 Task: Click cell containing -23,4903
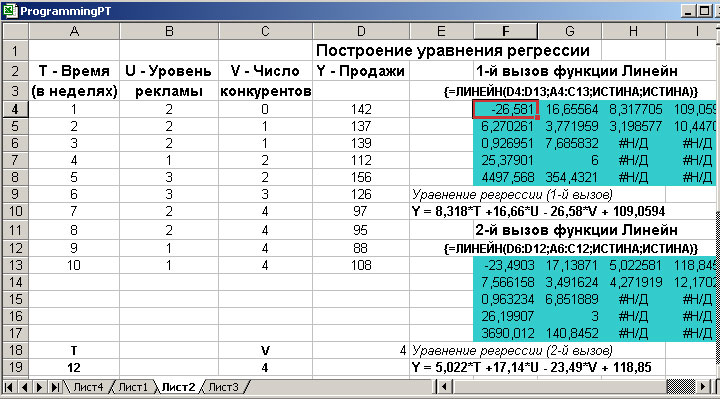pyautogui.click(x=506, y=265)
